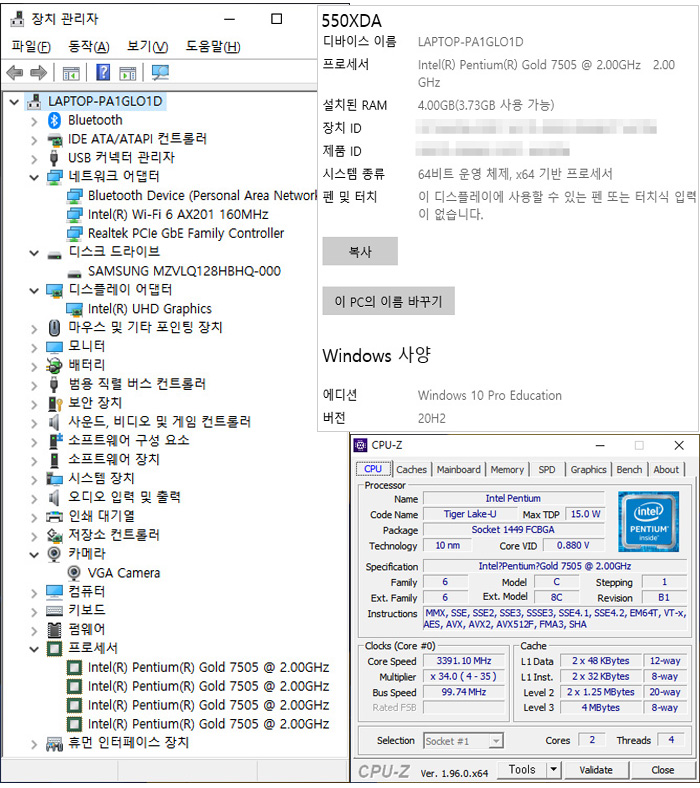This screenshot has height=788, width=700.
Task: Collapse the LAPTOP-PA1GLO1D root node
Action: [x=14, y=102]
